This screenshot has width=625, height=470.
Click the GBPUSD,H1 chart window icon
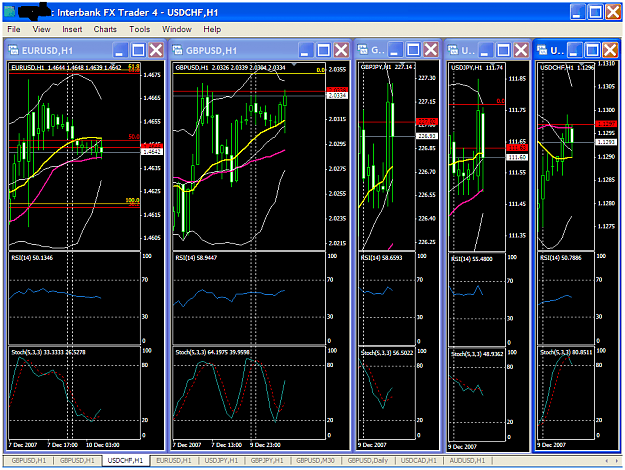click(177, 50)
